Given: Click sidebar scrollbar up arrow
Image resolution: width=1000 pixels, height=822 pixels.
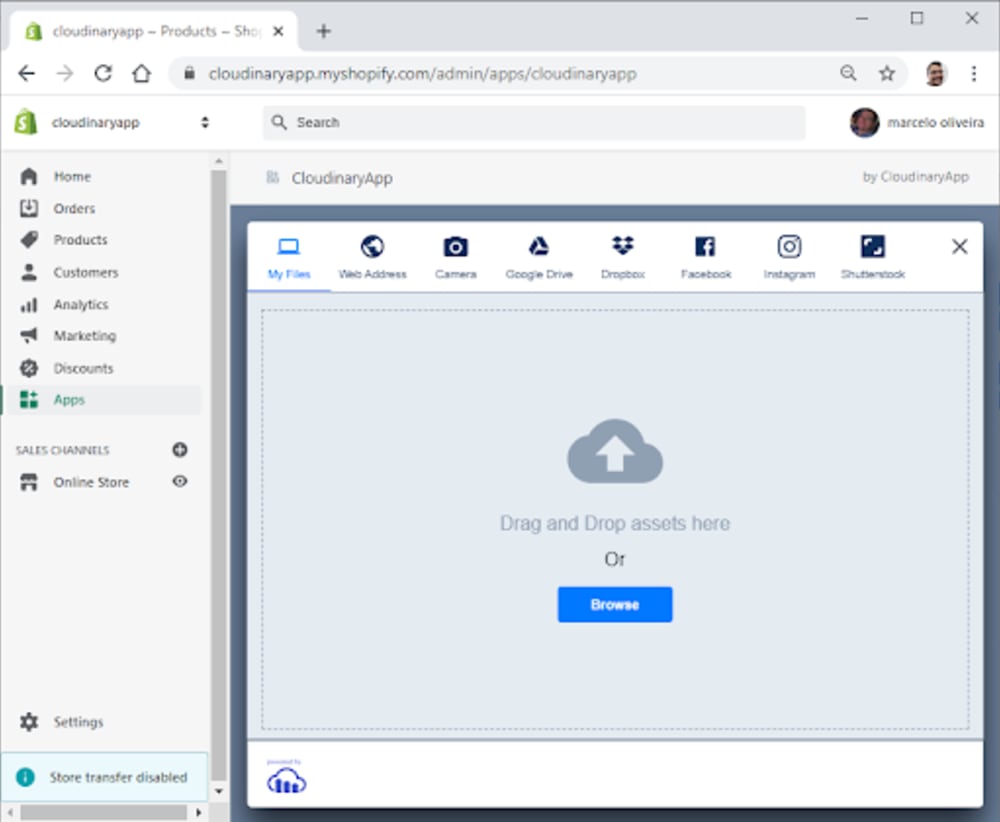Looking at the screenshot, I should pyautogui.click(x=219, y=161).
